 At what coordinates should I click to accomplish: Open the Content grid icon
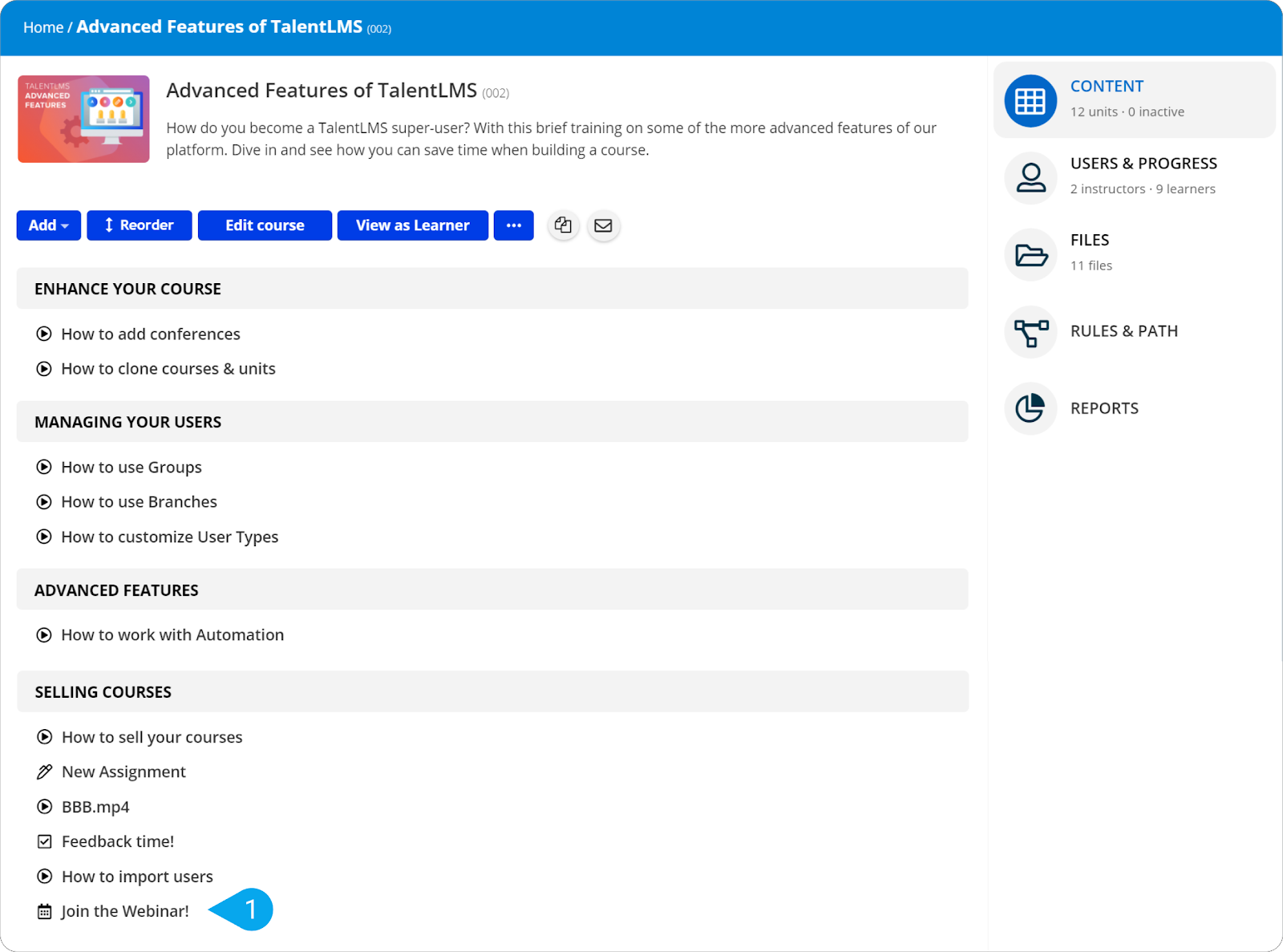(x=1030, y=101)
